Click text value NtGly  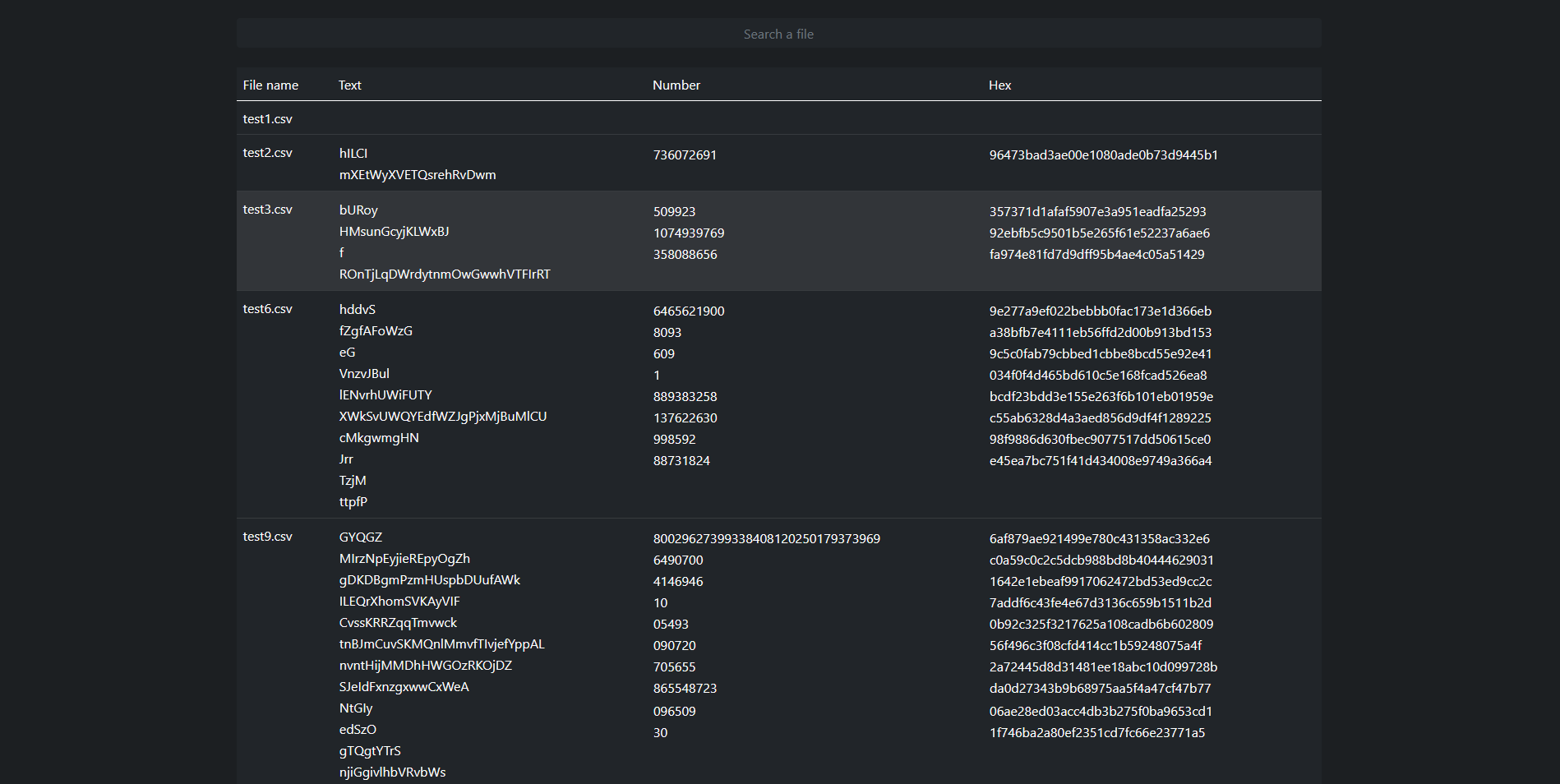pos(356,708)
